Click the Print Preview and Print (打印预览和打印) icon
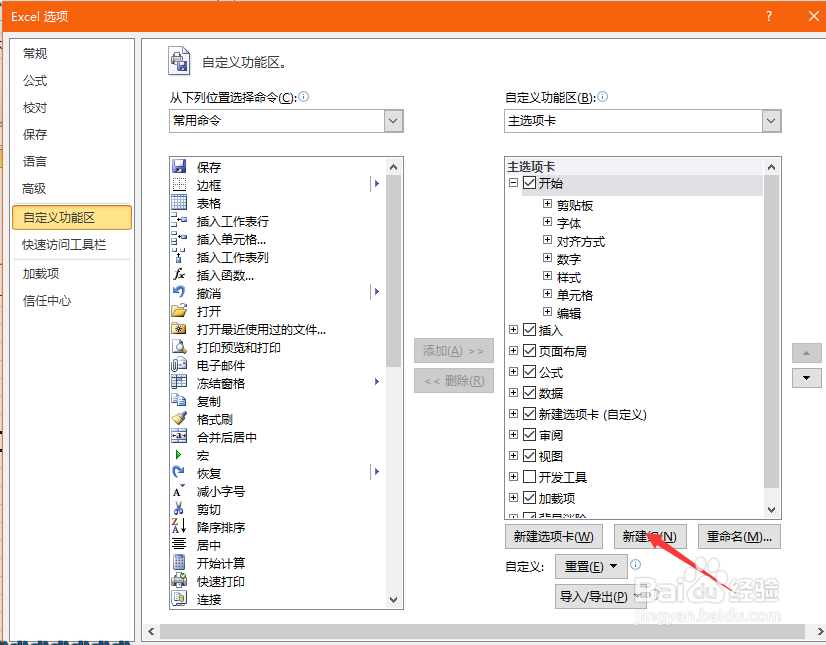This screenshot has width=826, height=645. pos(179,347)
